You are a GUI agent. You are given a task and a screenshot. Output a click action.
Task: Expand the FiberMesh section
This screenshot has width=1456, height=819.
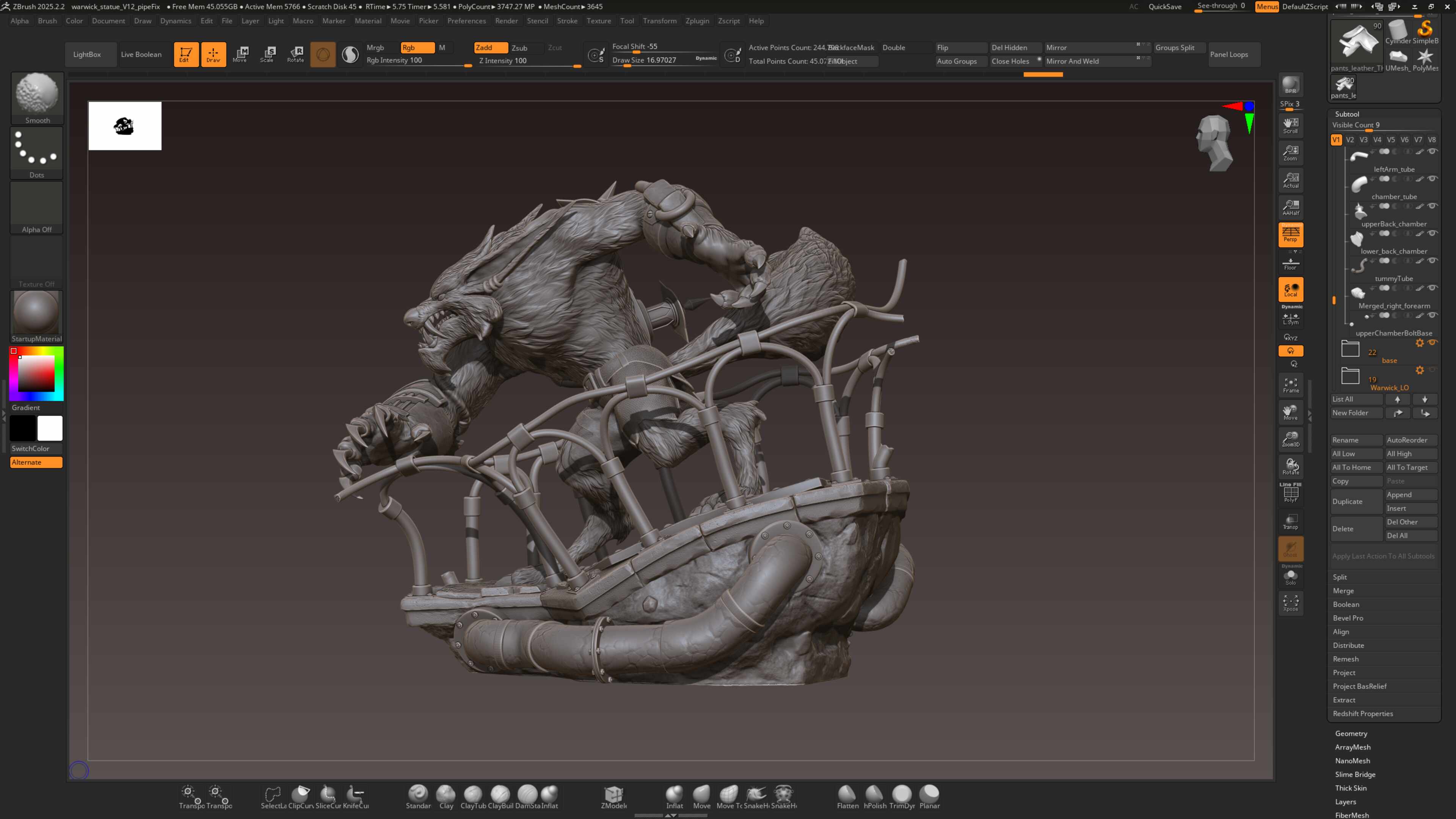(x=1351, y=815)
